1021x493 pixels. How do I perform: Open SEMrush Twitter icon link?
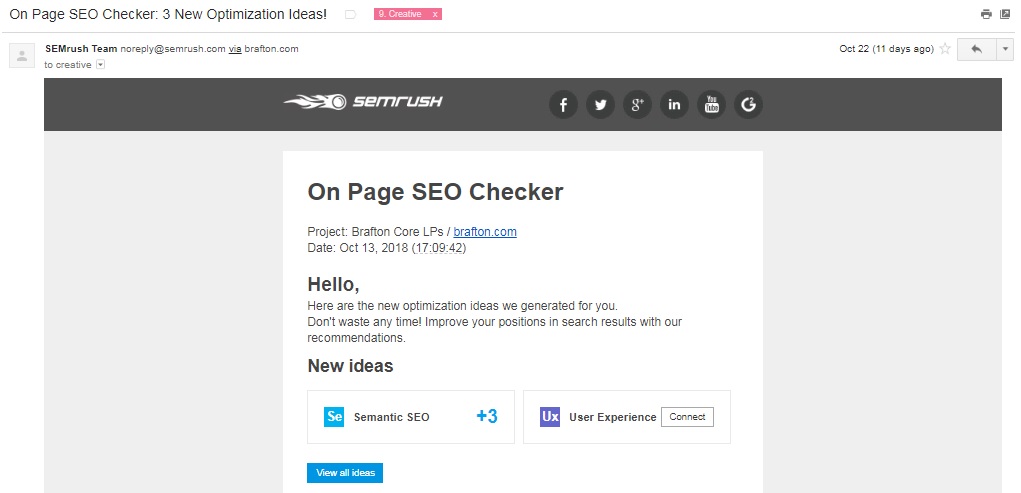pyautogui.click(x=600, y=104)
